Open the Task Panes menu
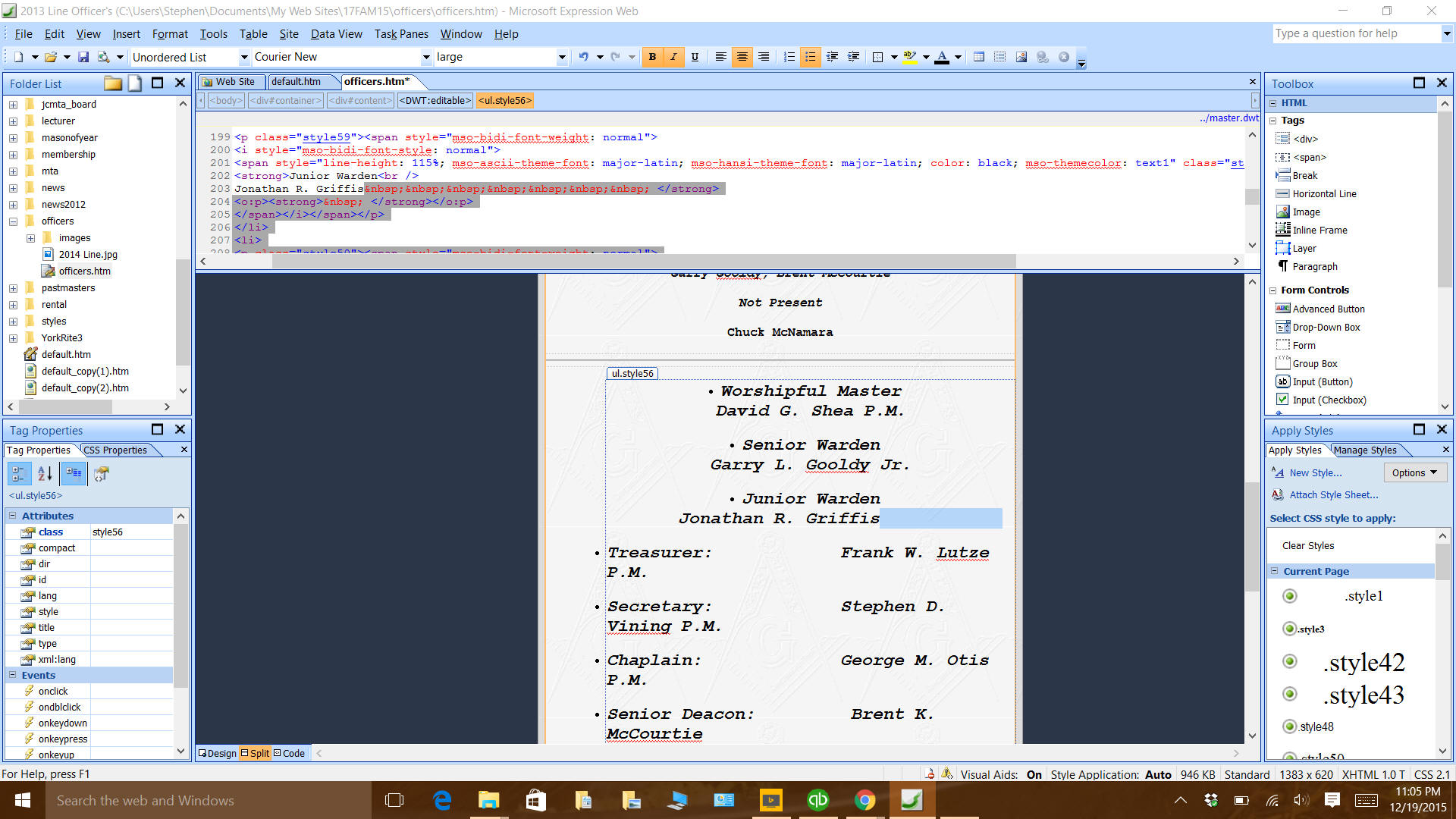The image size is (1456, 819). pos(401,34)
